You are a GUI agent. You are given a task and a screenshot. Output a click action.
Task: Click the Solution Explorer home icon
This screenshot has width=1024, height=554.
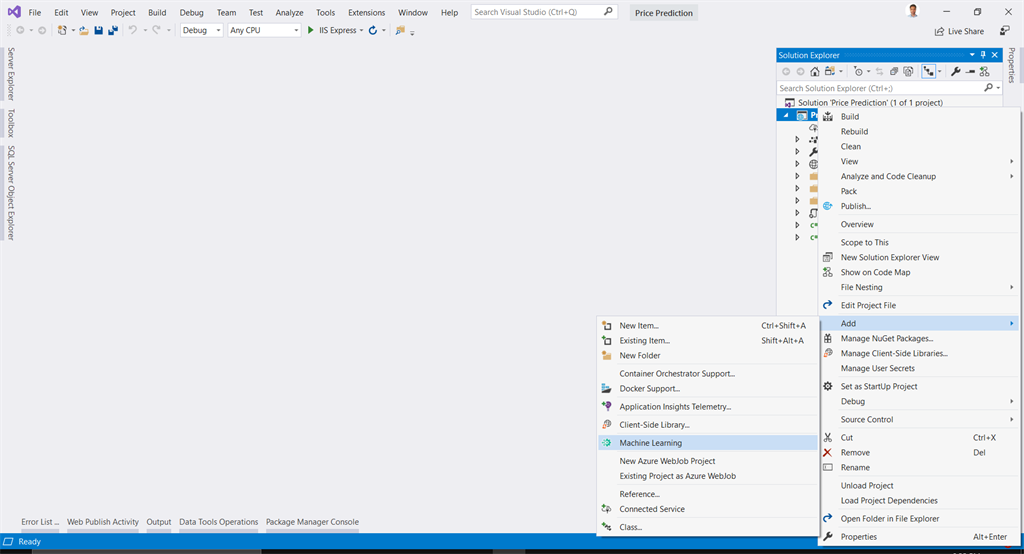point(814,71)
